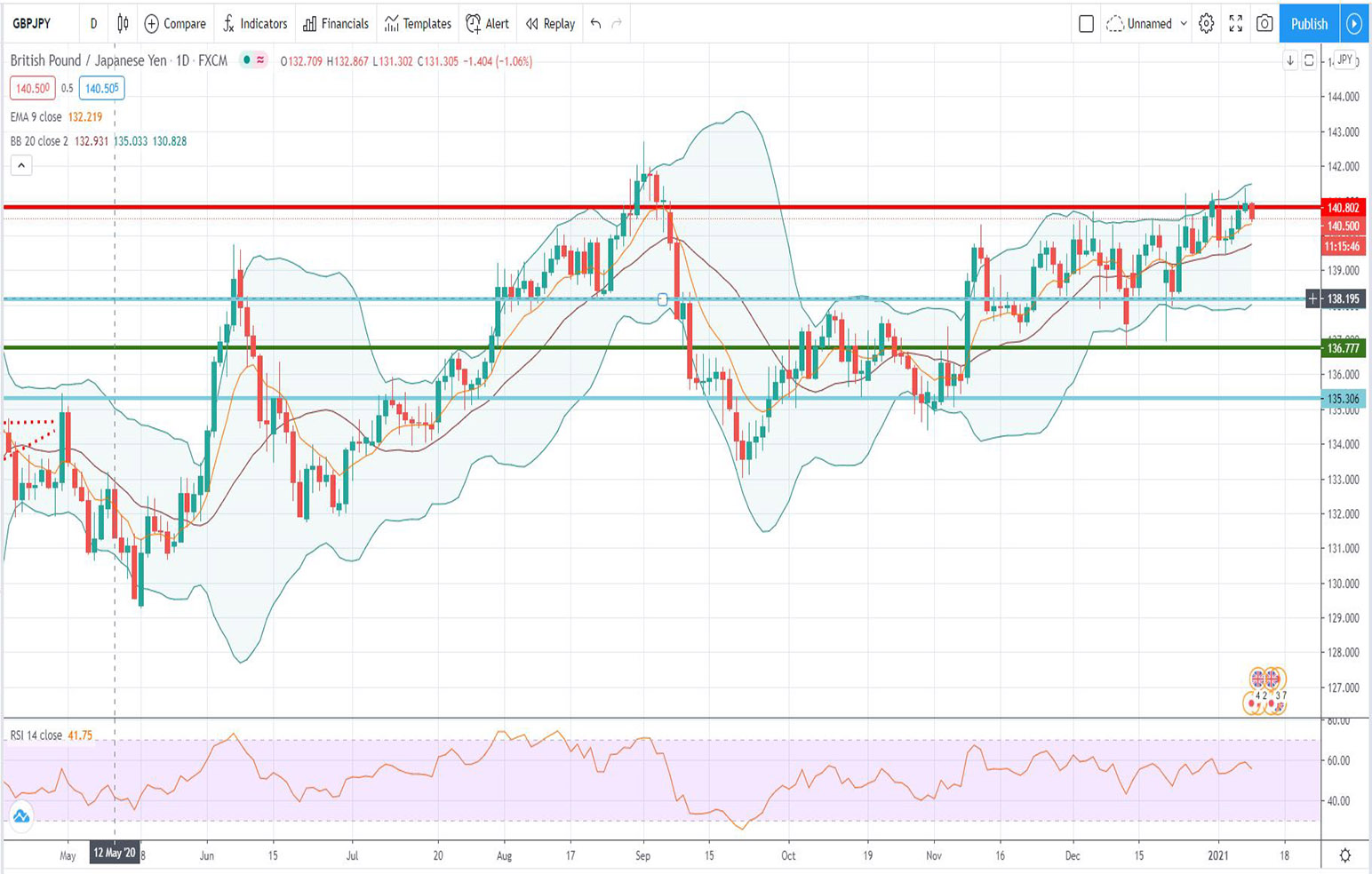
Task: Enter fullscreen using the expand icon
Action: [1236, 25]
